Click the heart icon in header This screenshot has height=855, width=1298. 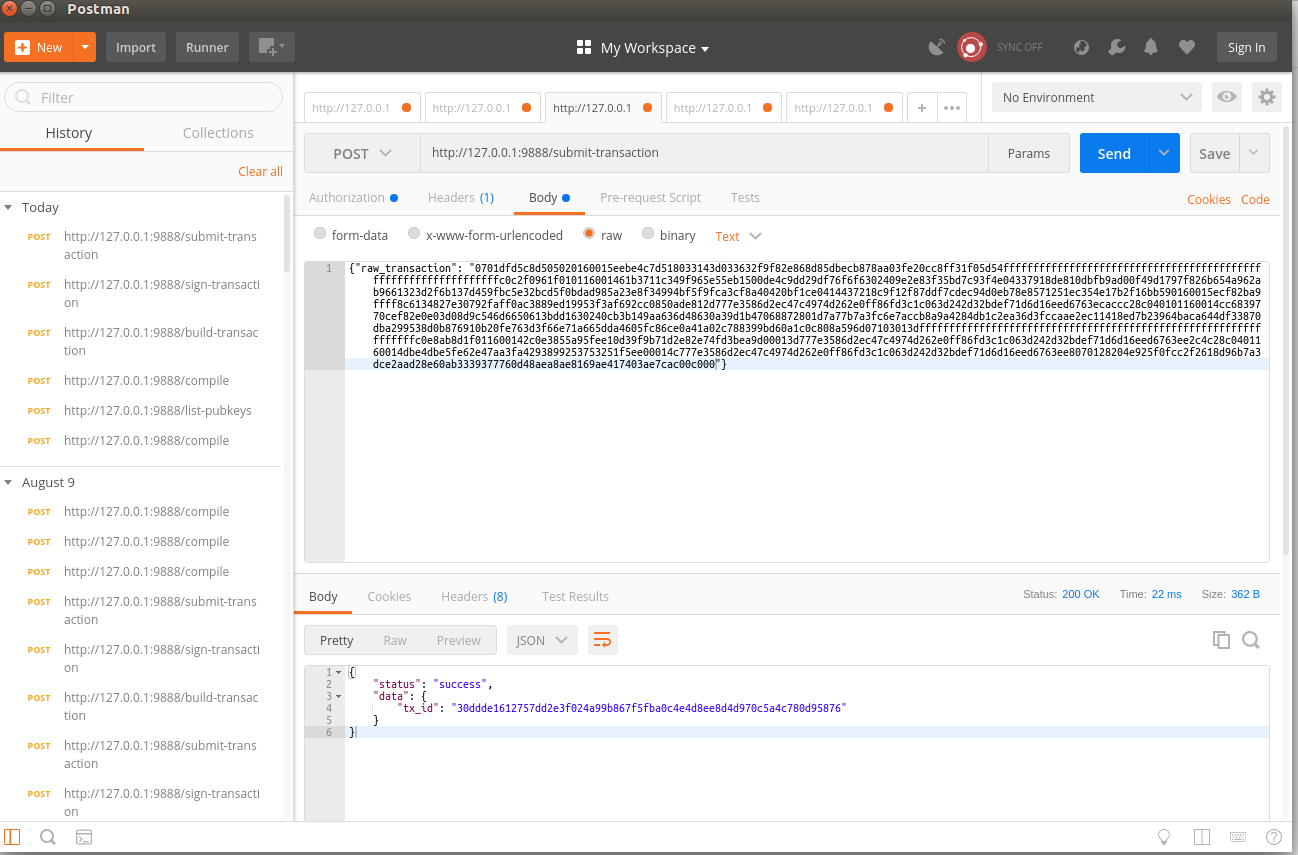(x=1187, y=47)
